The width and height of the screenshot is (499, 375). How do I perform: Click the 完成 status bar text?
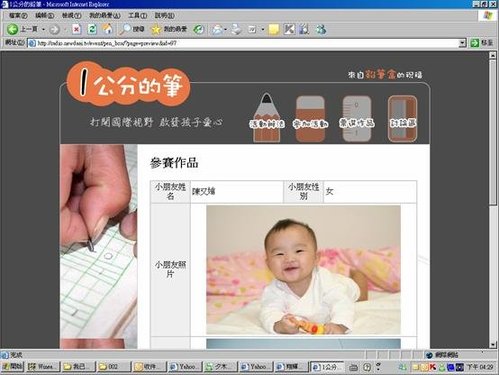(16, 355)
